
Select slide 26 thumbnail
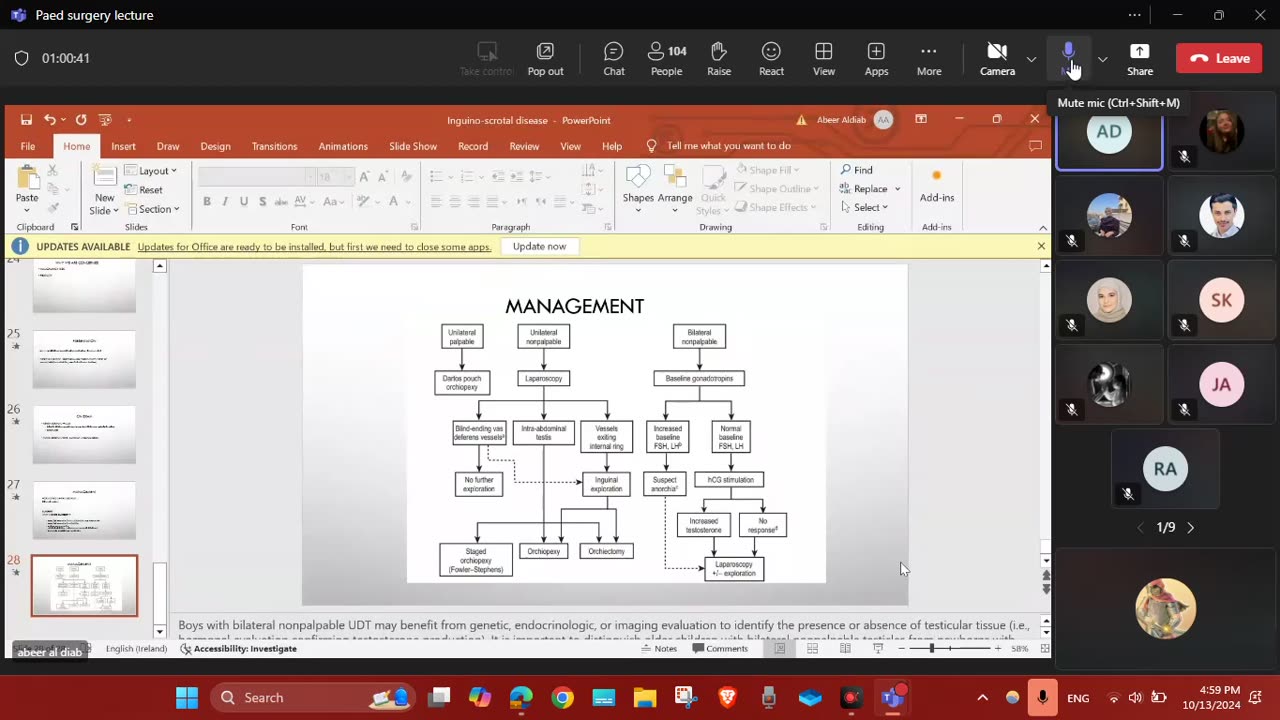pos(84,434)
